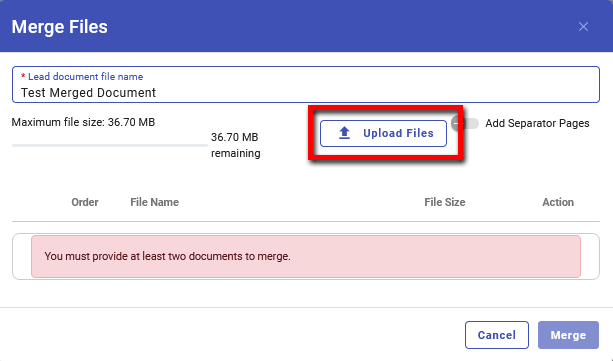Click the File Name column header

154,202
